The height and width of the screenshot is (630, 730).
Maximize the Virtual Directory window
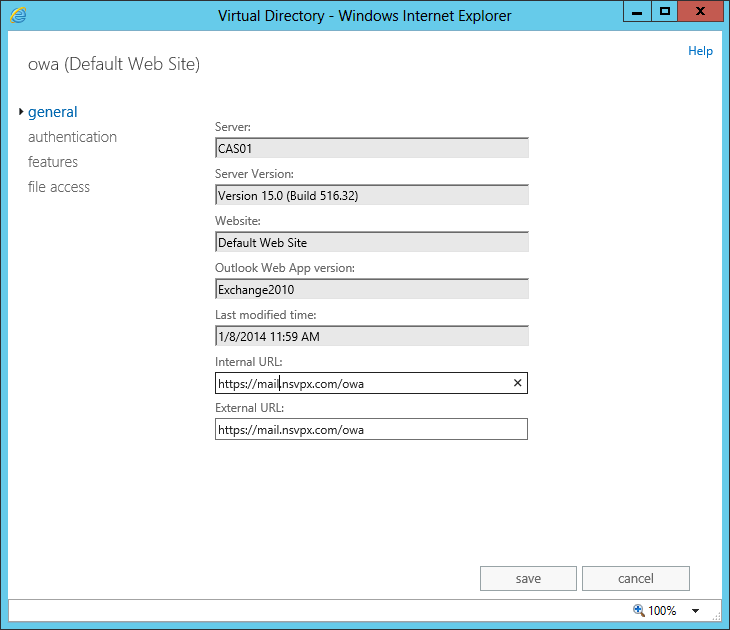pyautogui.click(x=664, y=12)
